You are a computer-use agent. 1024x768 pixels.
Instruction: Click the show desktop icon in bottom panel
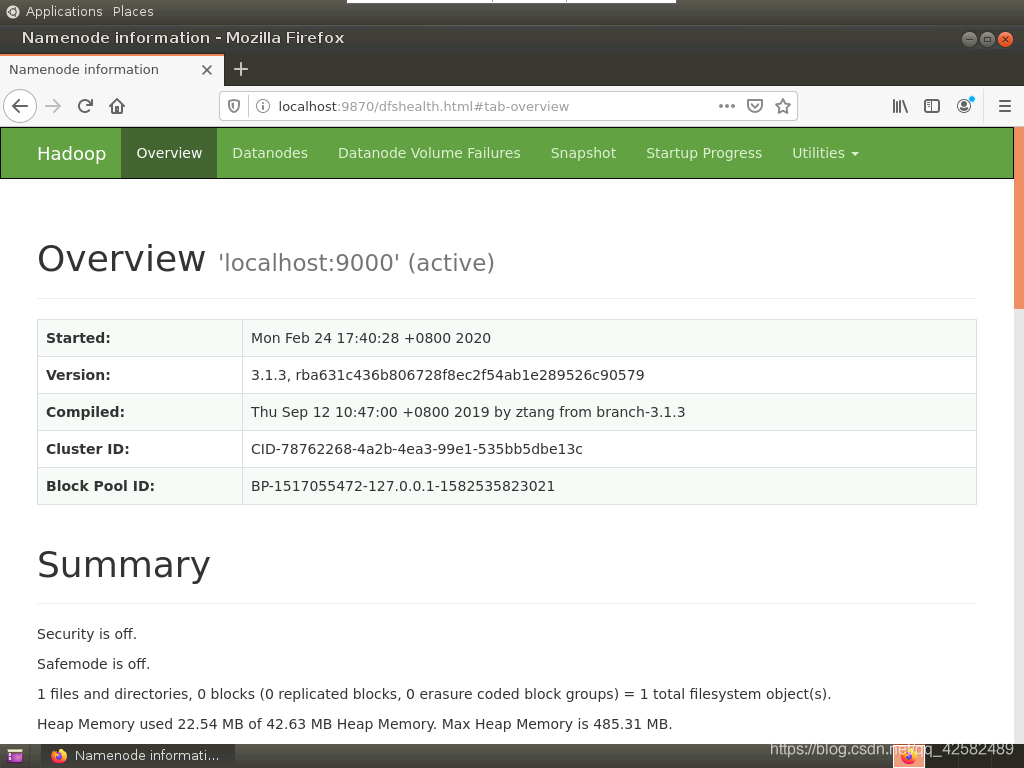[14, 756]
